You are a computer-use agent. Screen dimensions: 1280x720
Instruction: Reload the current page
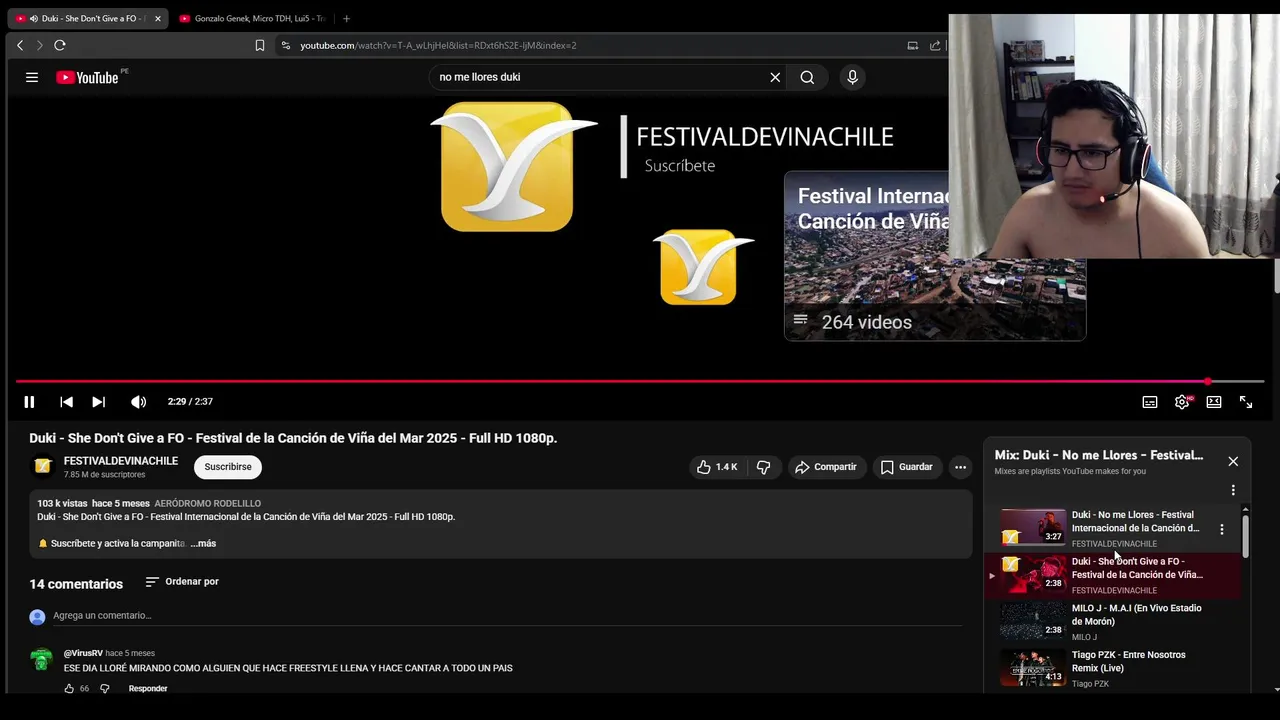pyautogui.click(x=60, y=45)
